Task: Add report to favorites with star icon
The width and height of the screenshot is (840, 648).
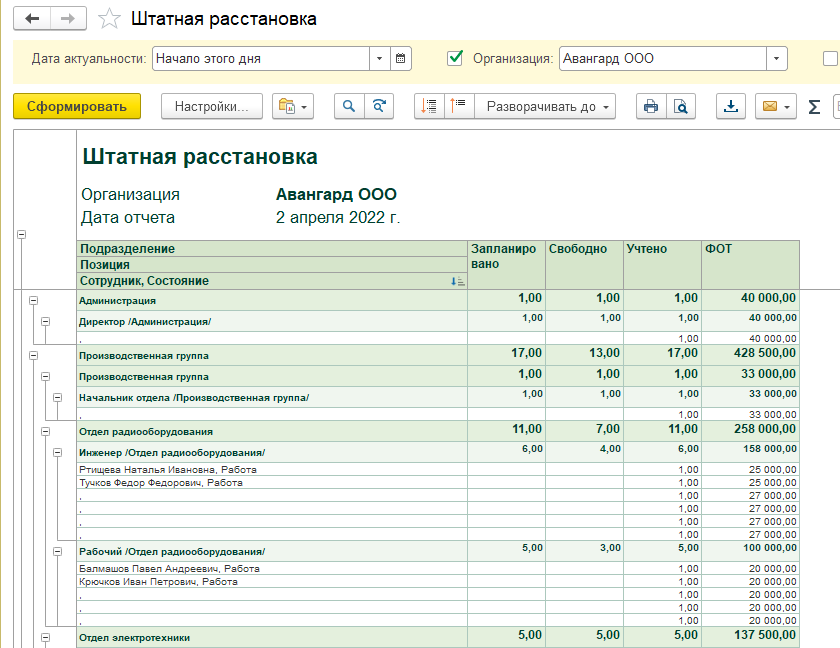Action: [x=110, y=19]
